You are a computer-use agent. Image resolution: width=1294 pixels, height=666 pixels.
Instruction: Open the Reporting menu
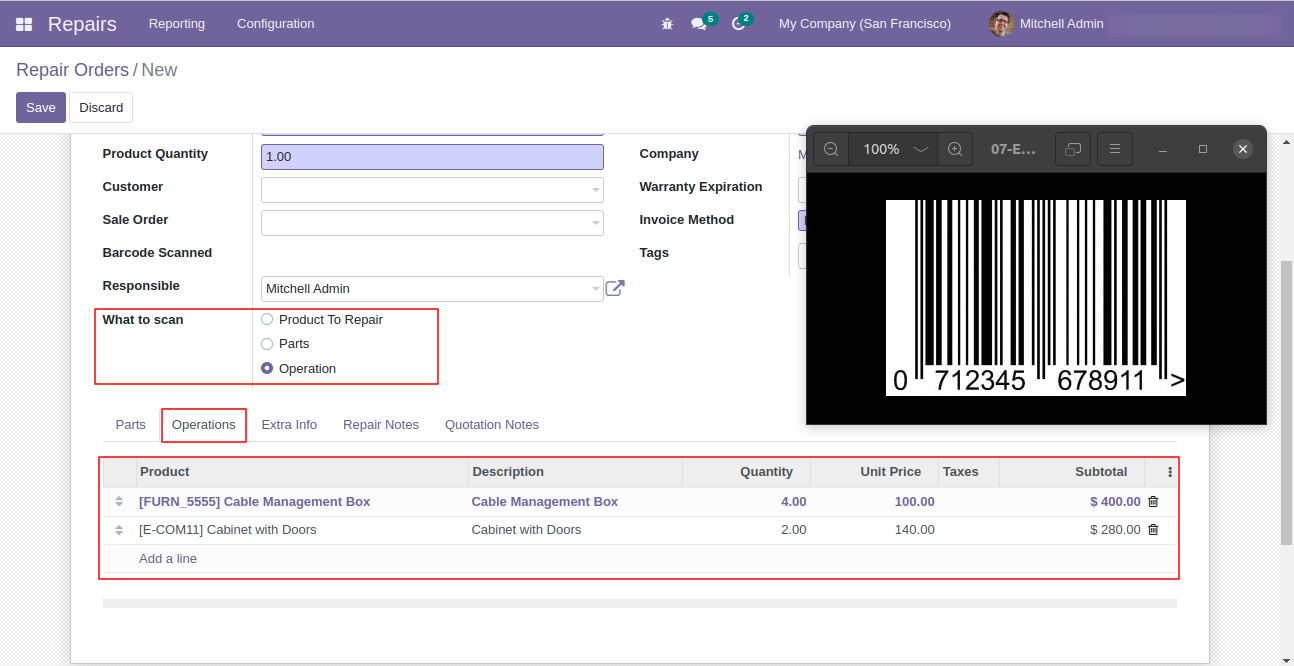(x=177, y=23)
